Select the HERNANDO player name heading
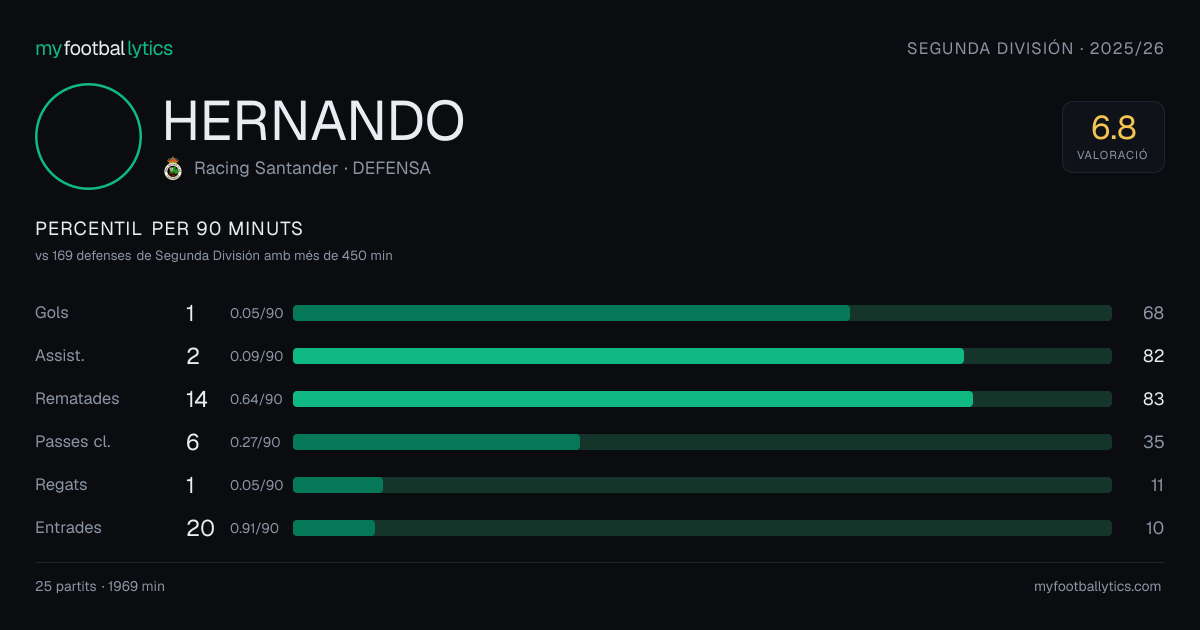Viewport: 1200px width, 630px height. click(x=314, y=121)
